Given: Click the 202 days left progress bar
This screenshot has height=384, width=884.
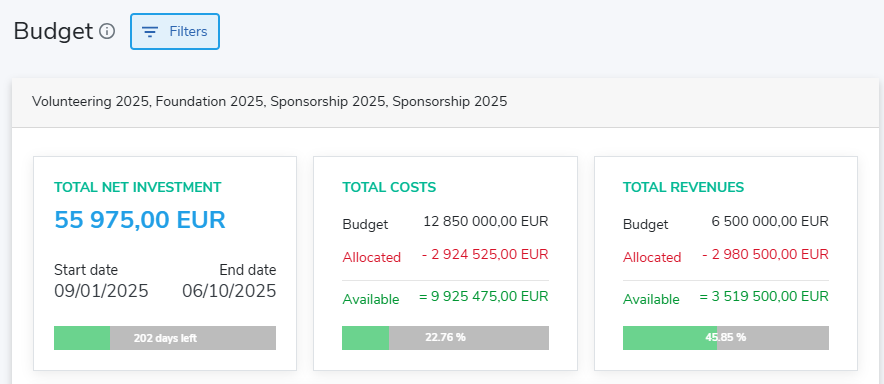Looking at the screenshot, I should click(165, 338).
